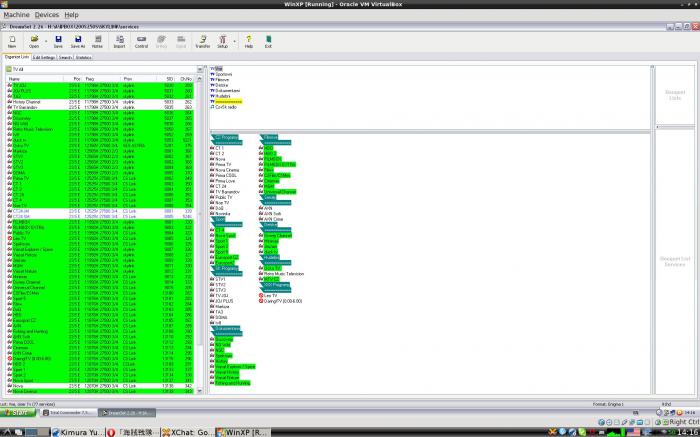Select Leo TV in bouquet services
The image size is (700, 437).
point(270,295)
